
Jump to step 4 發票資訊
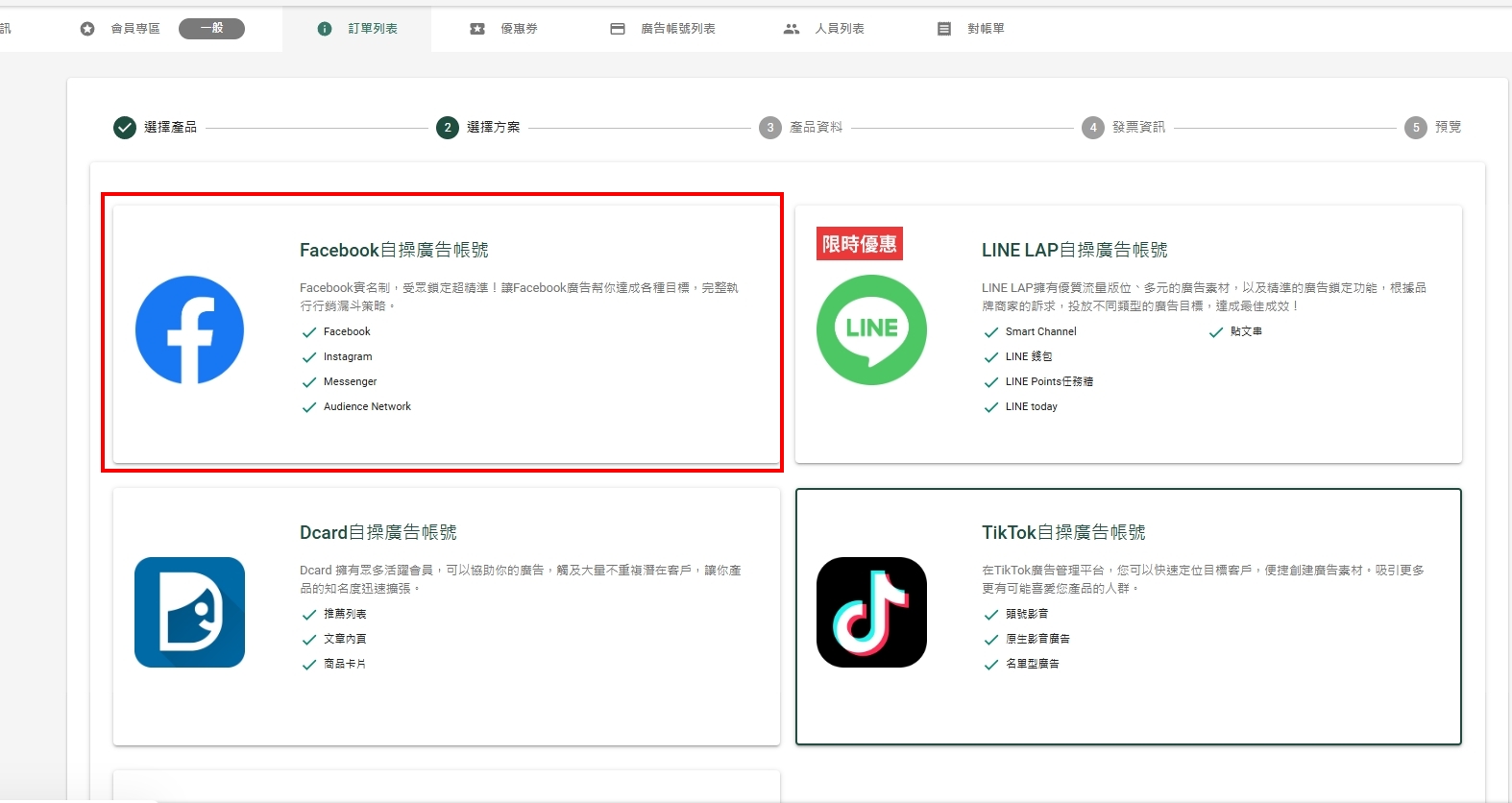click(x=1124, y=127)
